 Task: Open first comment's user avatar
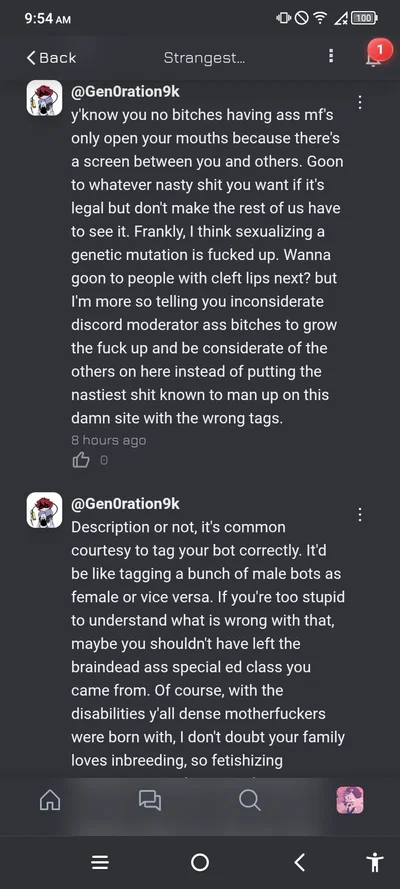44,98
